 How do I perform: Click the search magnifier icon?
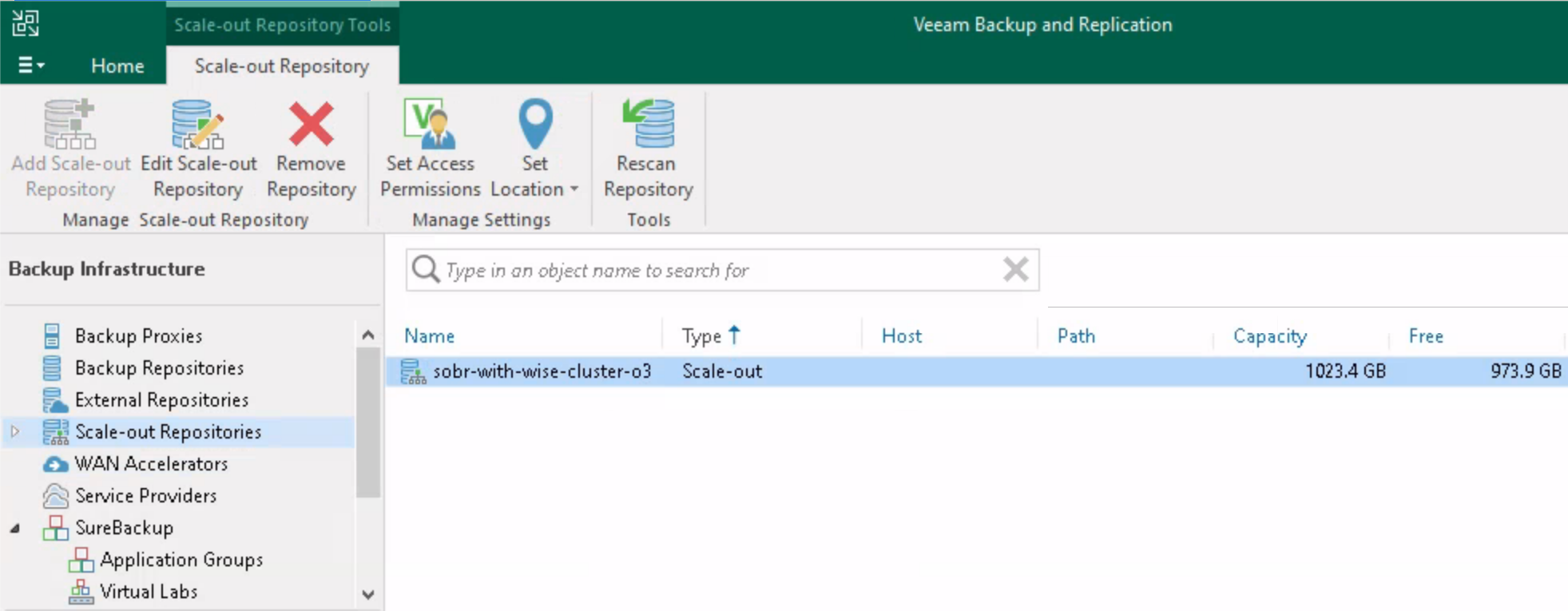[x=426, y=270]
